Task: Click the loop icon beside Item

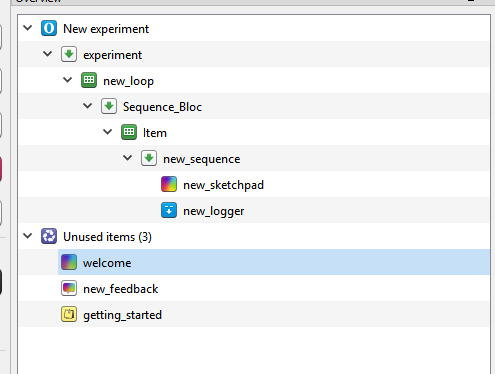Action: pos(129,132)
